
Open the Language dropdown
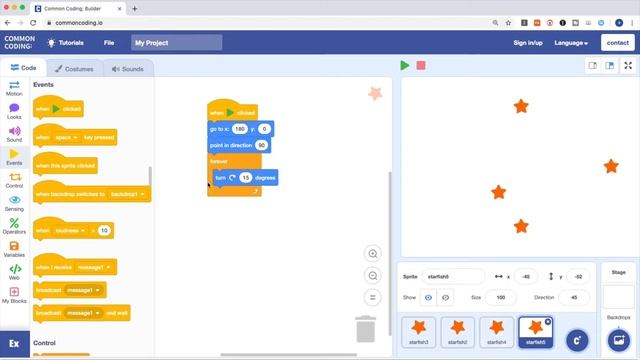pyautogui.click(x=571, y=43)
